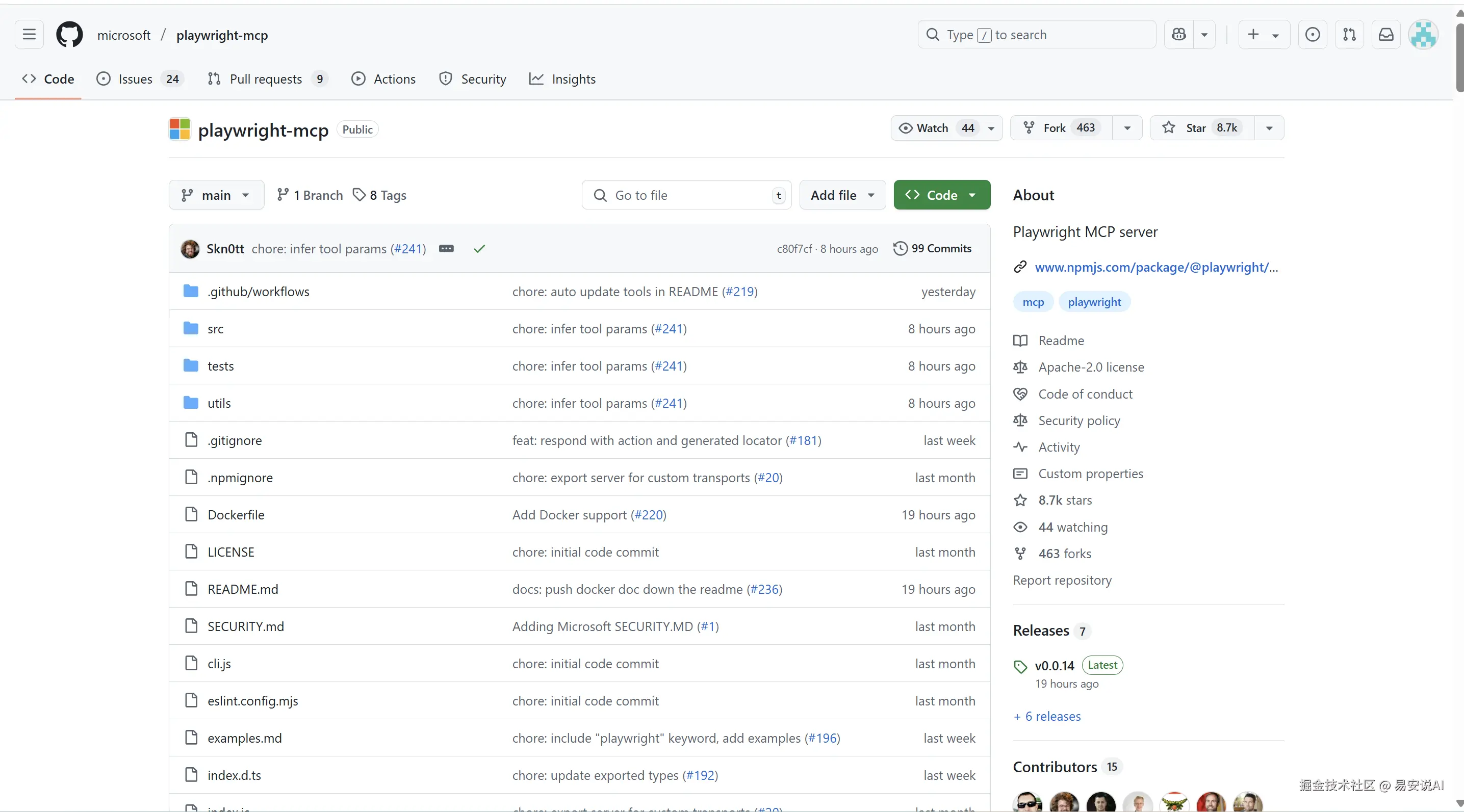Open the notifications inbox icon
The height and width of the screenshot is (812, 1464).
pos(1386,35)
